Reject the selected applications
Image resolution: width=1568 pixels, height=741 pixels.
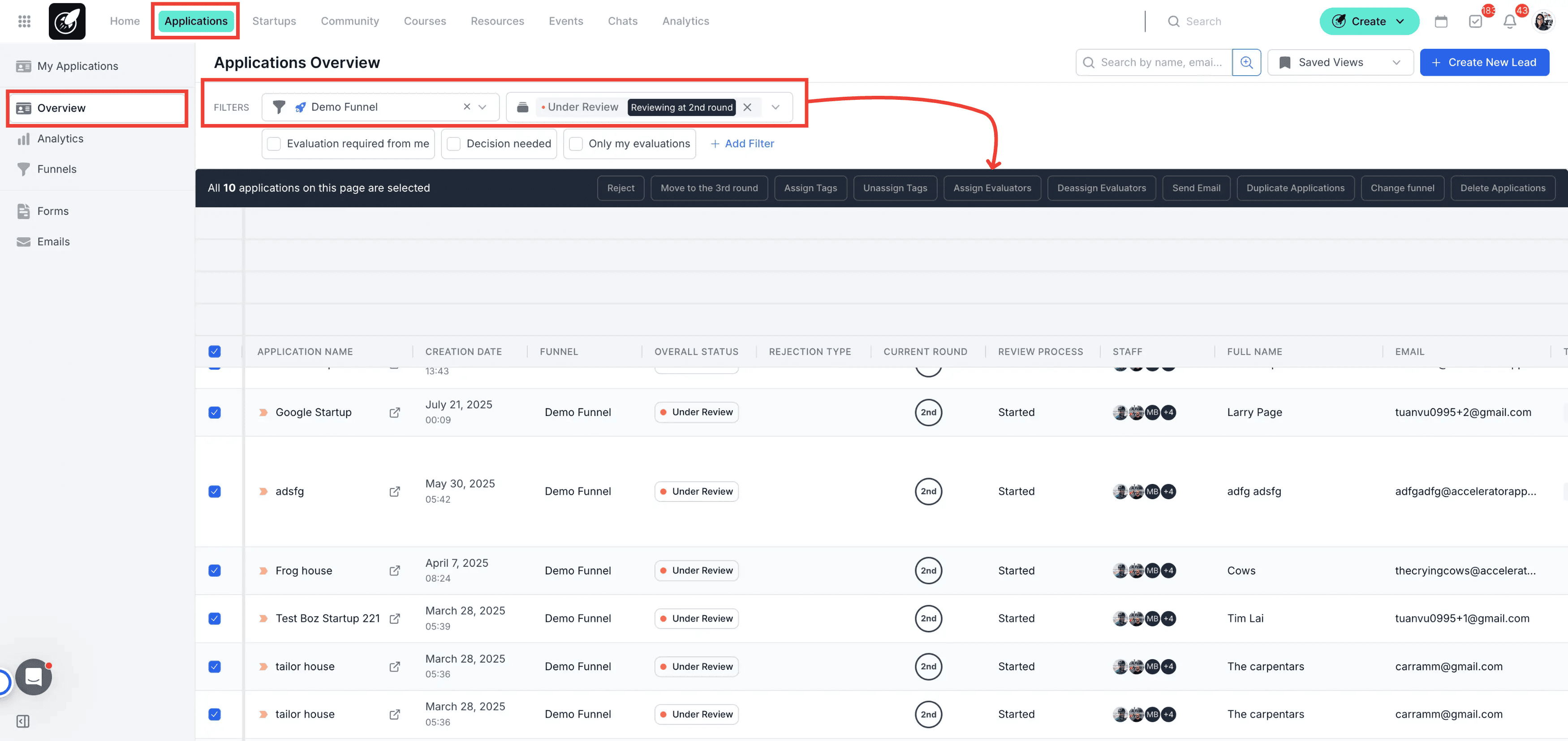click(620, 188)
